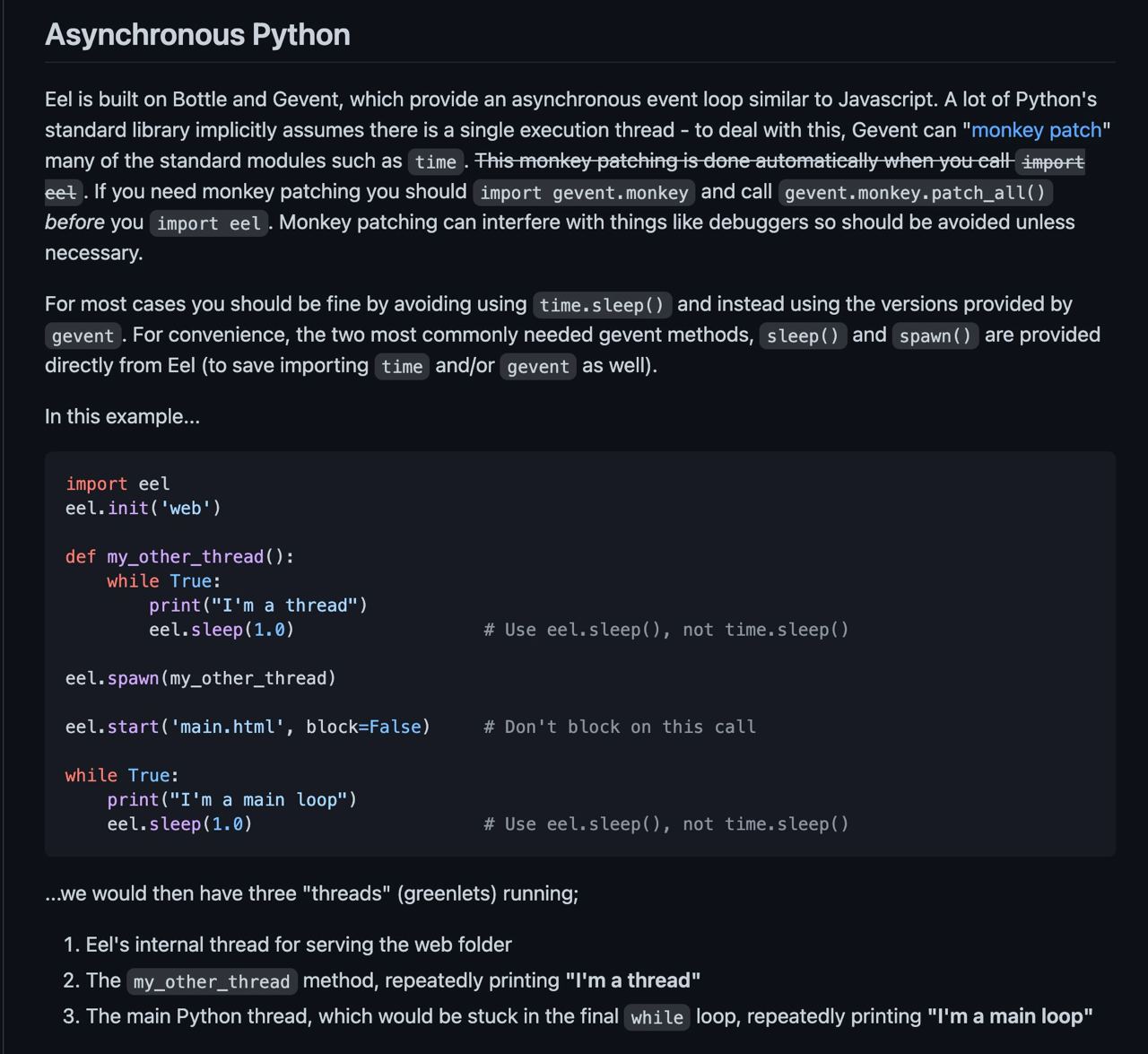The width and height of the screenshot is (1148, 1054).
Task: Click the indented "while True:" inside my_other_thread
Action: click(x=164, y=580)
